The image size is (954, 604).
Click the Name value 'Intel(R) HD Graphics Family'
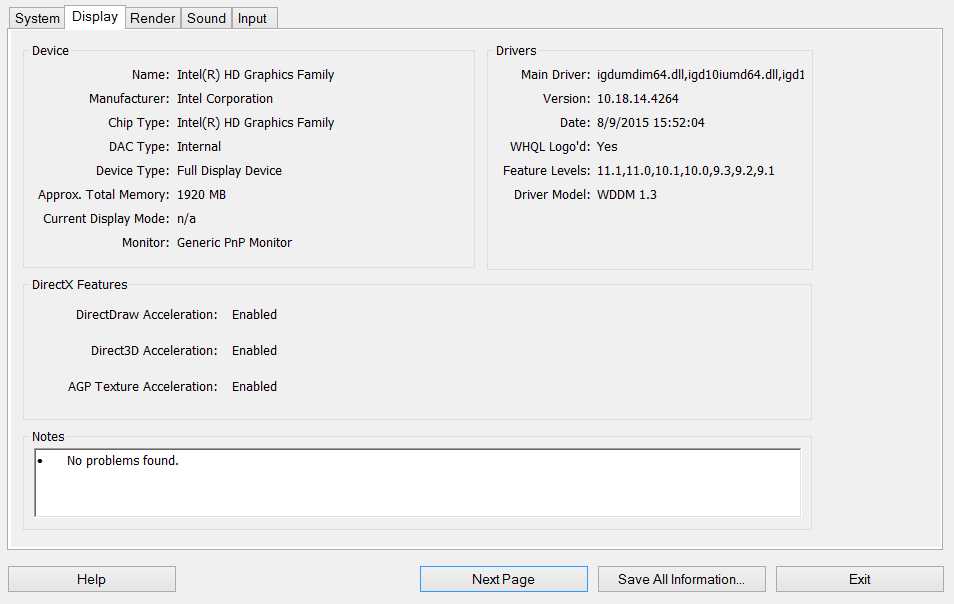tap(256, 75)
